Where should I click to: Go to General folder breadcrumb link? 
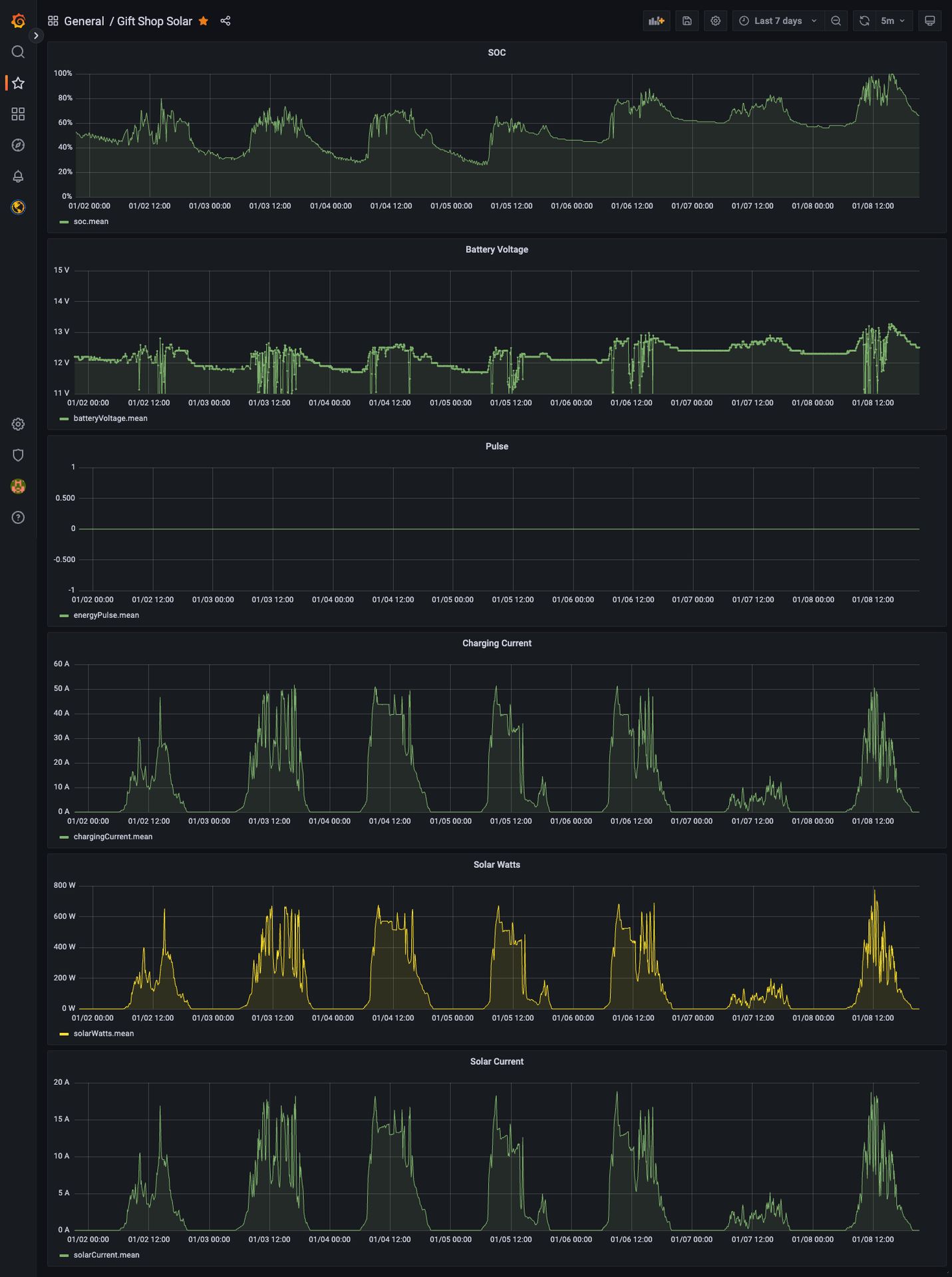coord(84,21)
